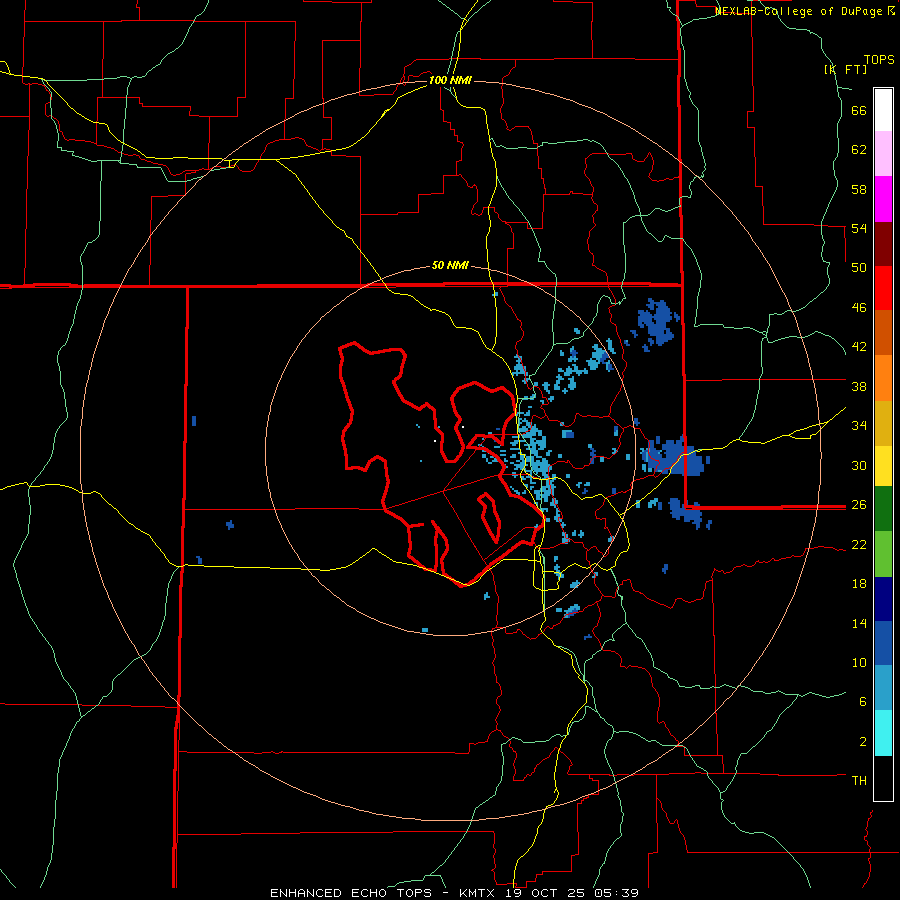Select the light pink legend color segment
Viewport: 900px width, 900px height.
[x=883, y=154]
